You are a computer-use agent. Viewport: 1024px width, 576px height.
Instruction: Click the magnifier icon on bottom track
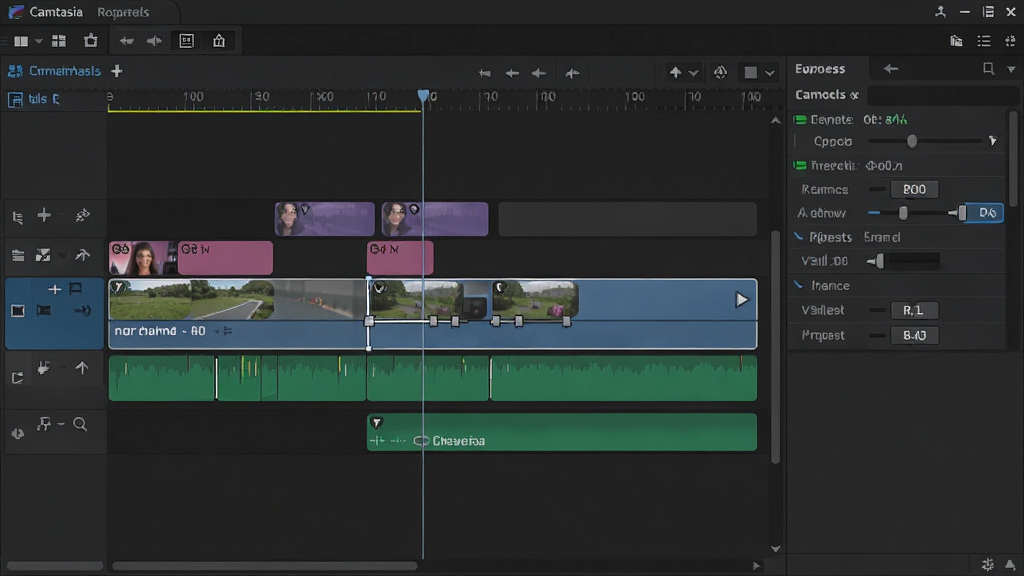click(80, 424)
